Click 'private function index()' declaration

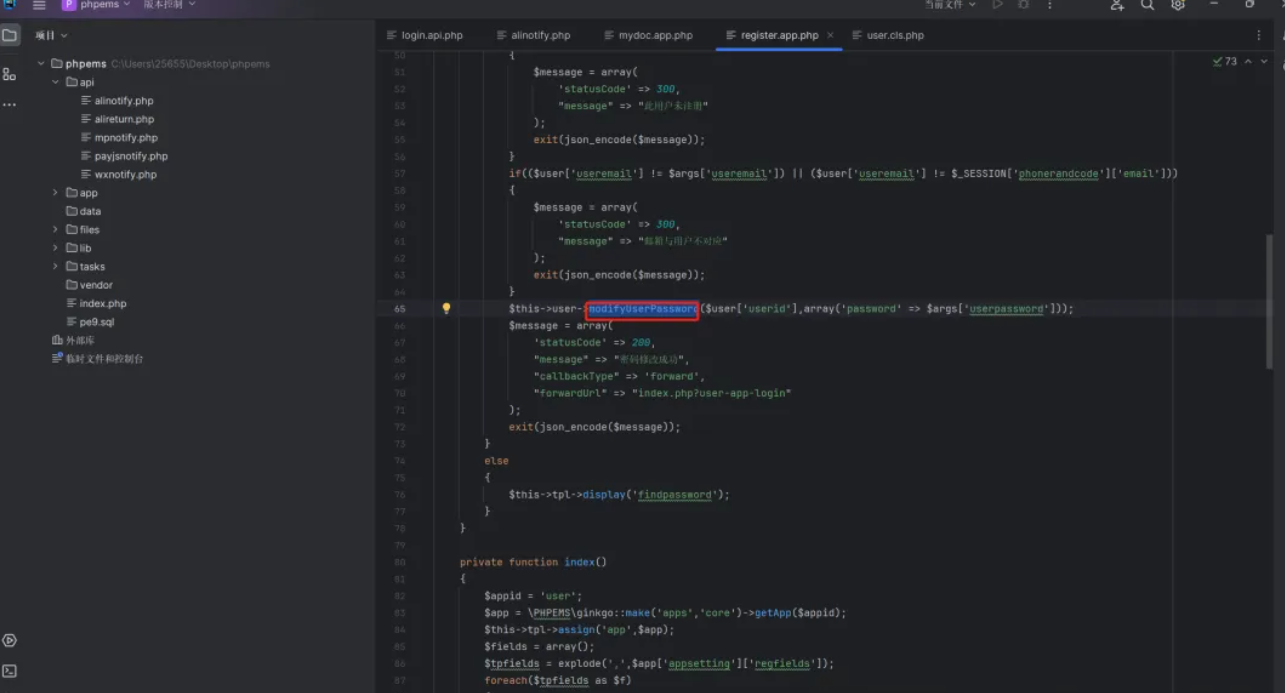point(533,562)
